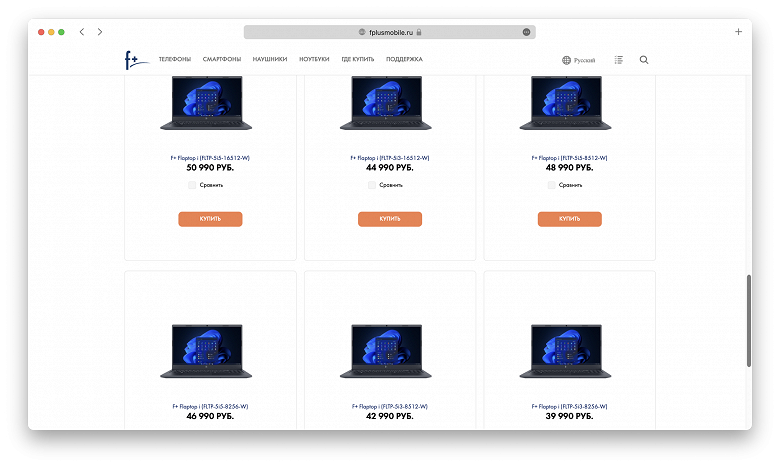Open the search magnifier icon
Viewport: 780px width, 467px height.
point(644,60)
